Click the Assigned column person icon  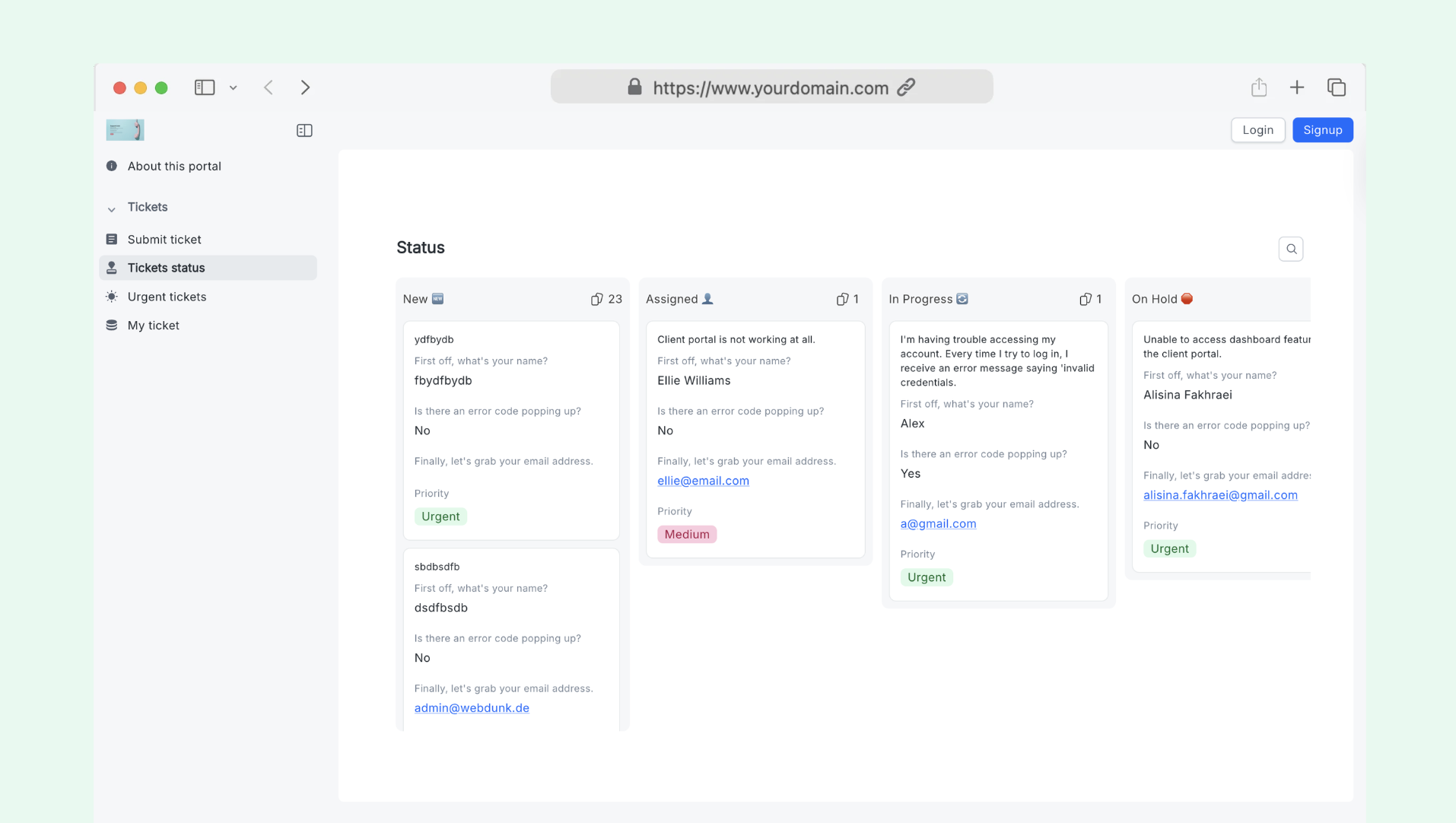[x=707, y=299]
